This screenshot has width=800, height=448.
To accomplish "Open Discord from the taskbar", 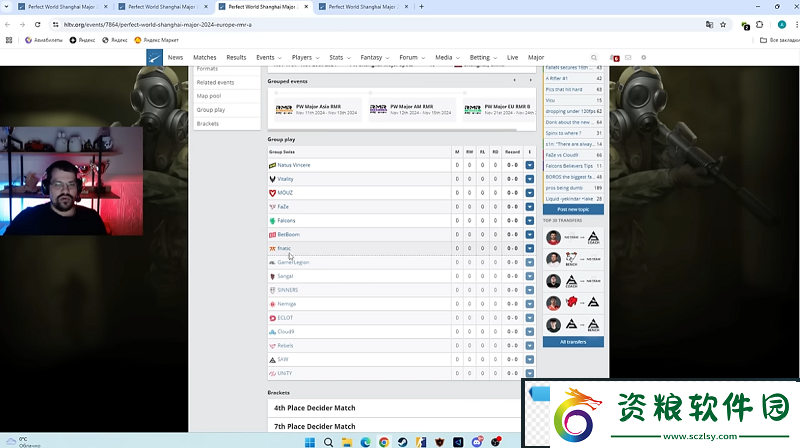I will [477, 442].
